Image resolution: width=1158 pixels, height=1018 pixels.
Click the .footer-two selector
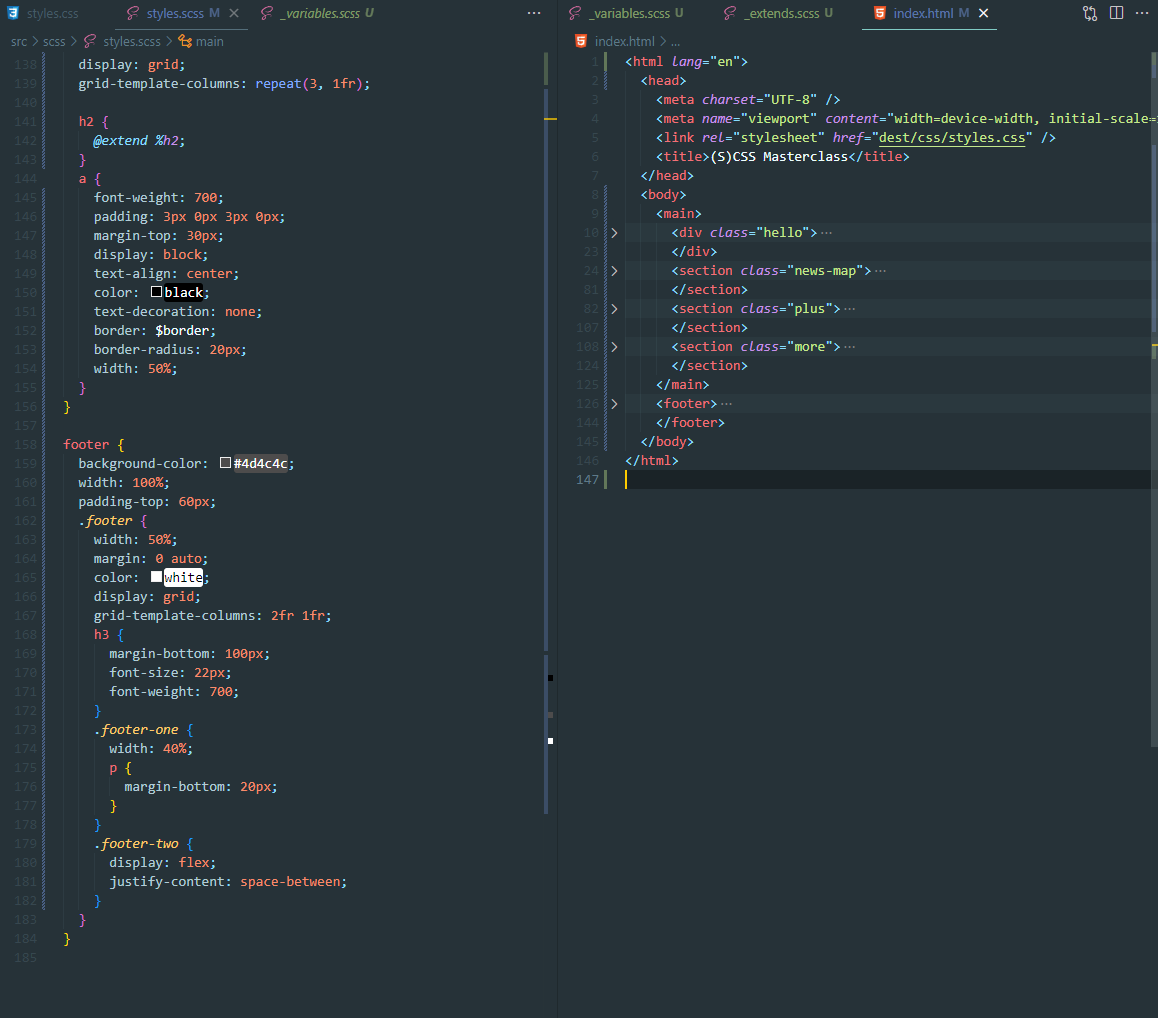point(136,843)
